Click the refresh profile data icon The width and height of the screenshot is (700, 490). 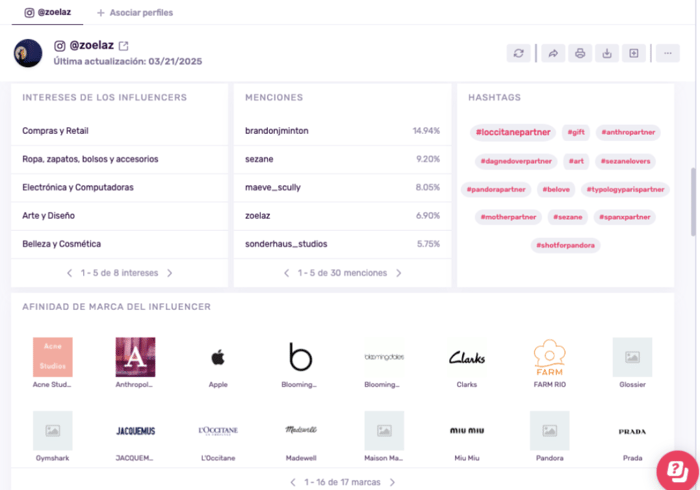point(518,53)
